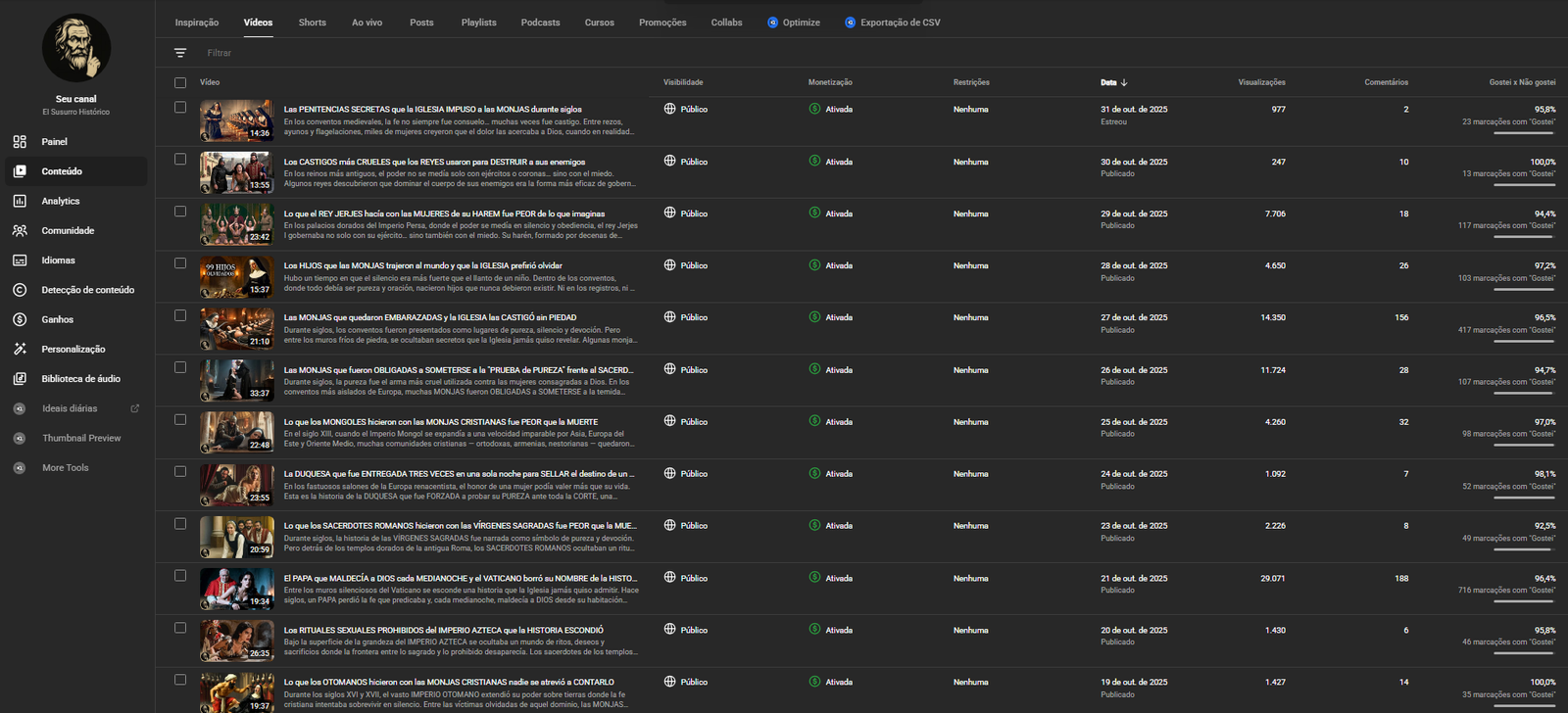Tick the select-all videos header checkbox
Screen dimensions: 1568x713
tap(180, 83)
